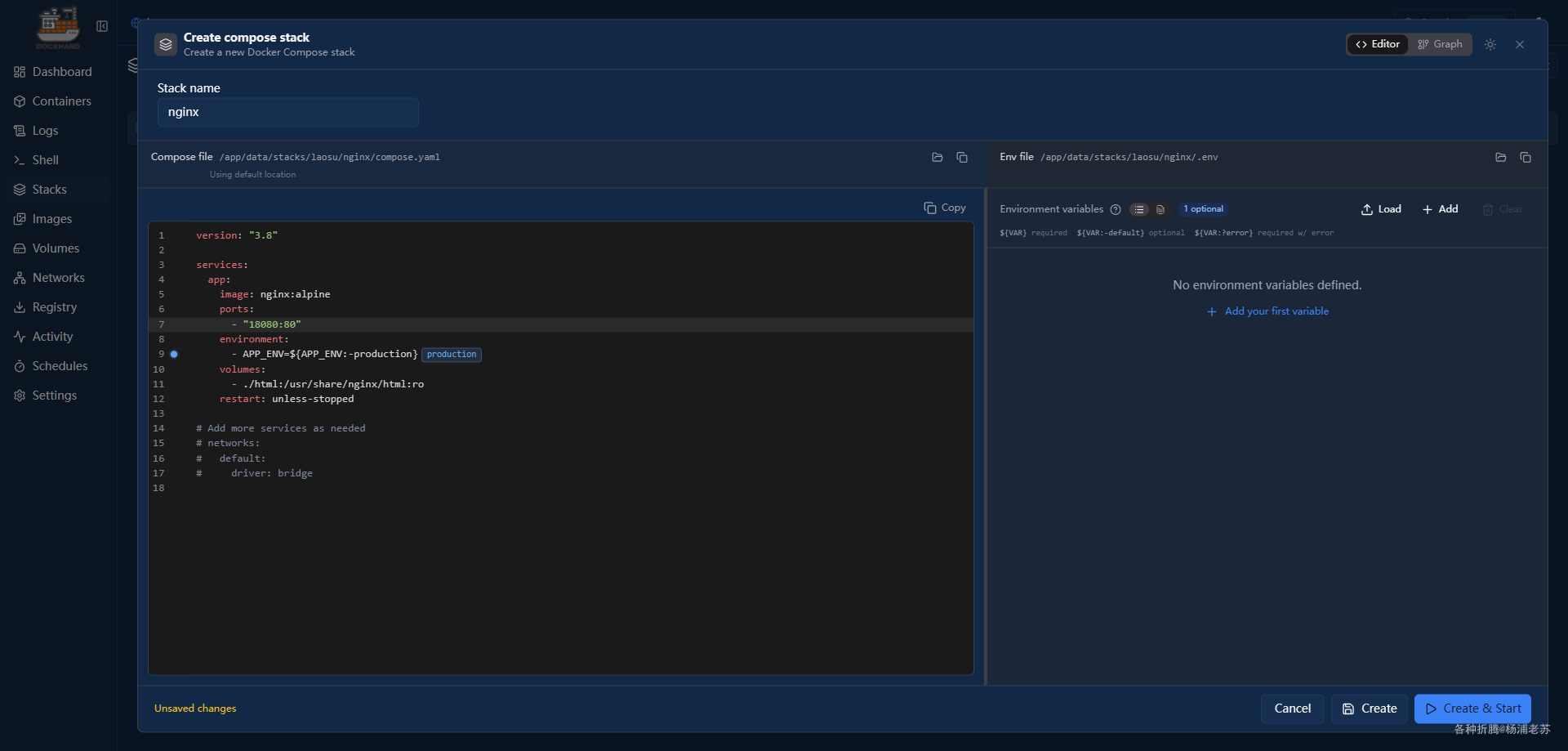
Task: Click the blue marker on line 9
Action: point(174,354)
